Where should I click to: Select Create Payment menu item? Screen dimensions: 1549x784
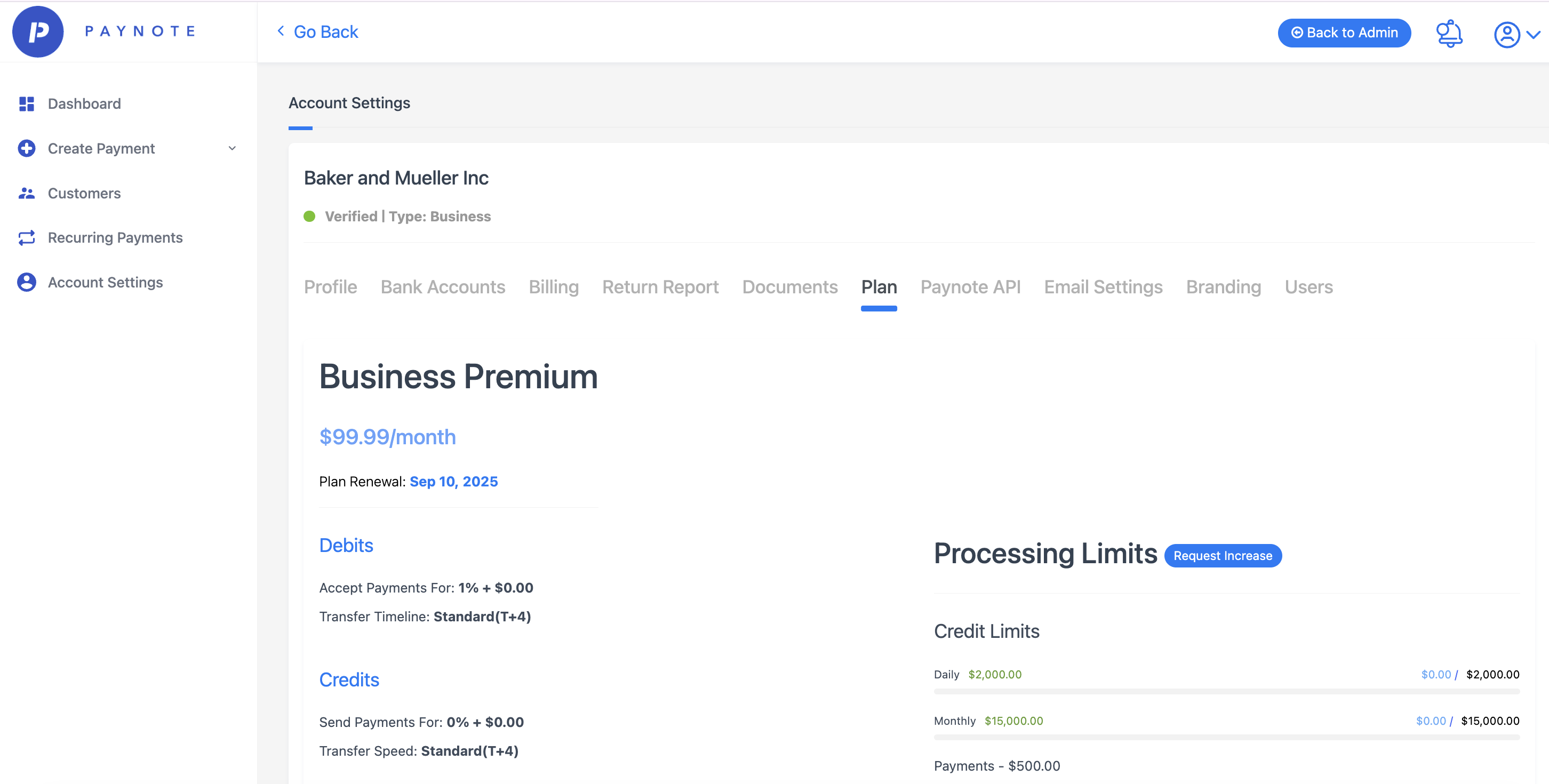click(101, 148)
